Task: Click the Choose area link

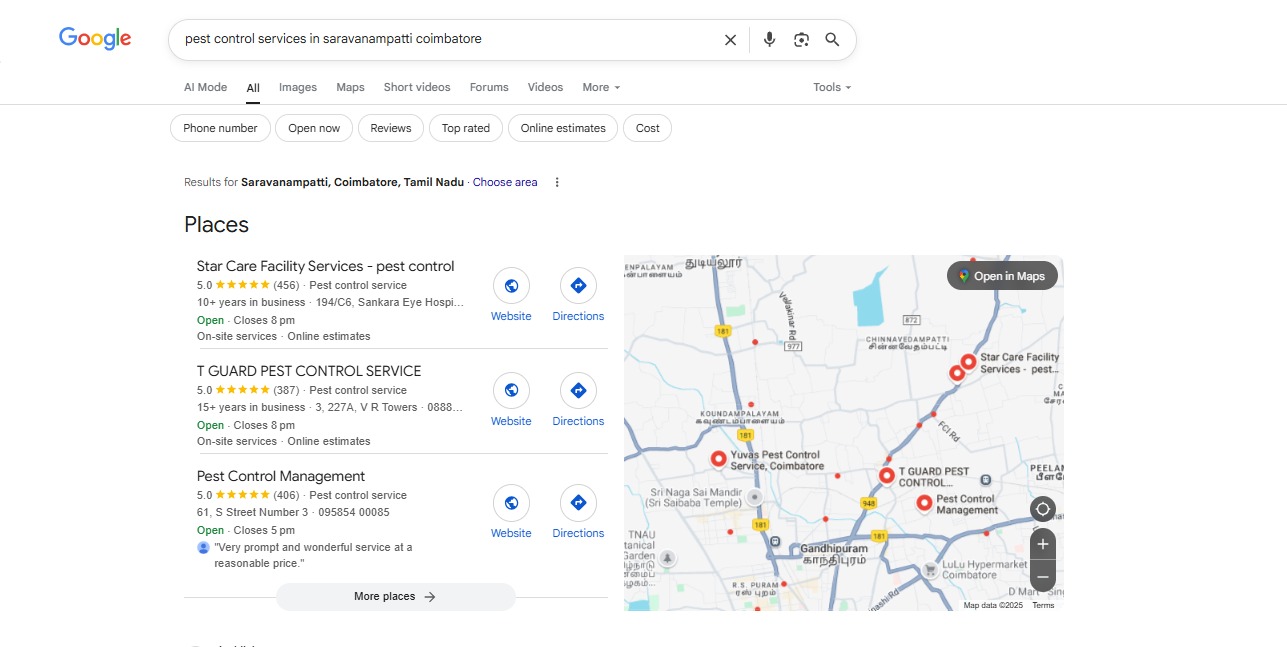Action: 505,182
